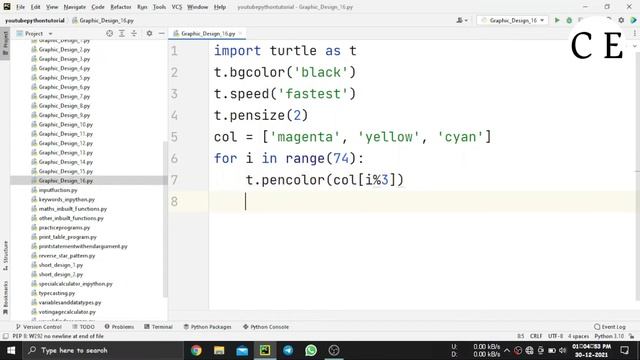The height and width of the screenshot is (360, 640).
Task: Open the TODO tool window
Action: (84, 327)
